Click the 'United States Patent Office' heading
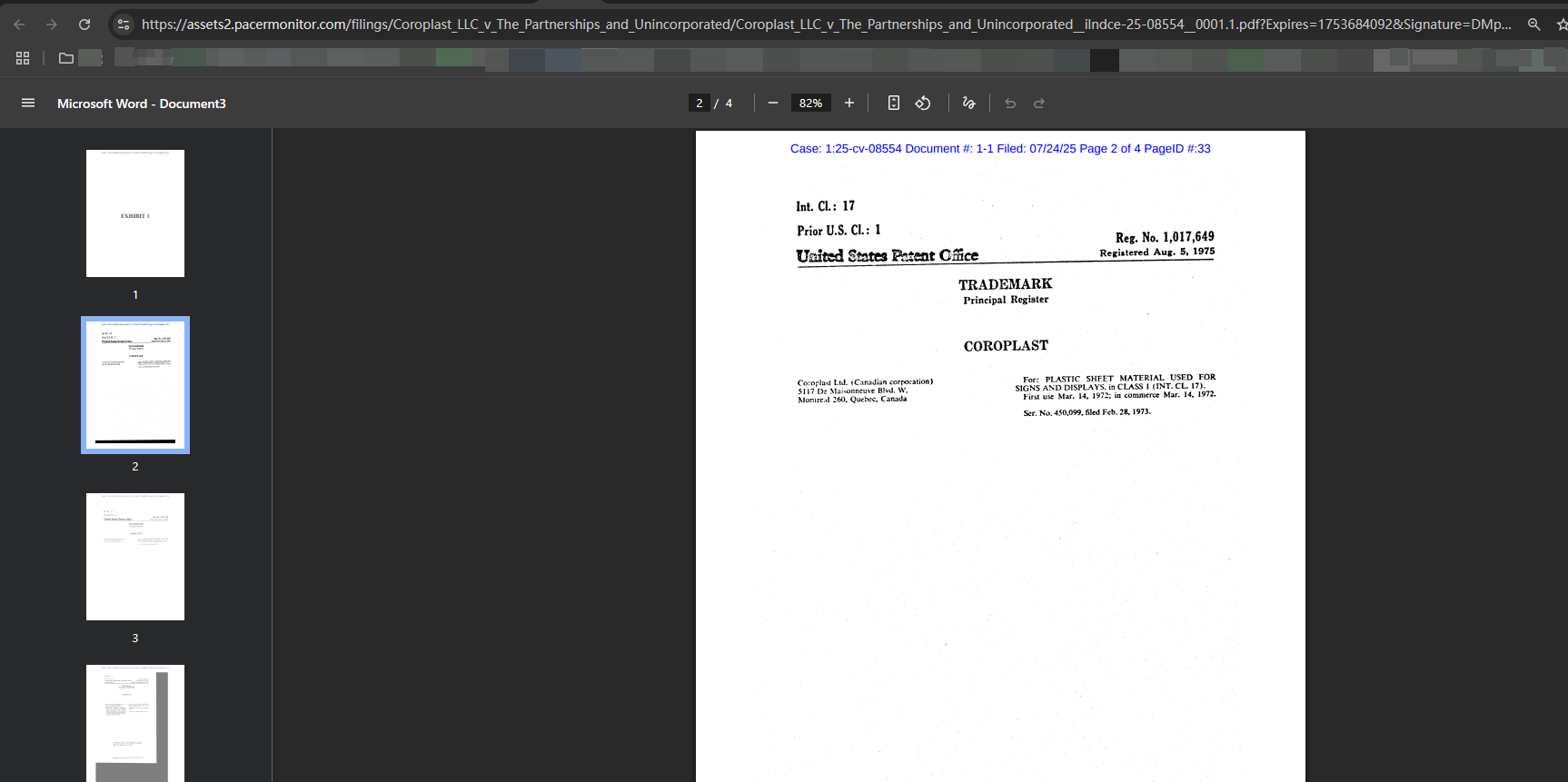1568x782 pixels. [x=888, y=256]
